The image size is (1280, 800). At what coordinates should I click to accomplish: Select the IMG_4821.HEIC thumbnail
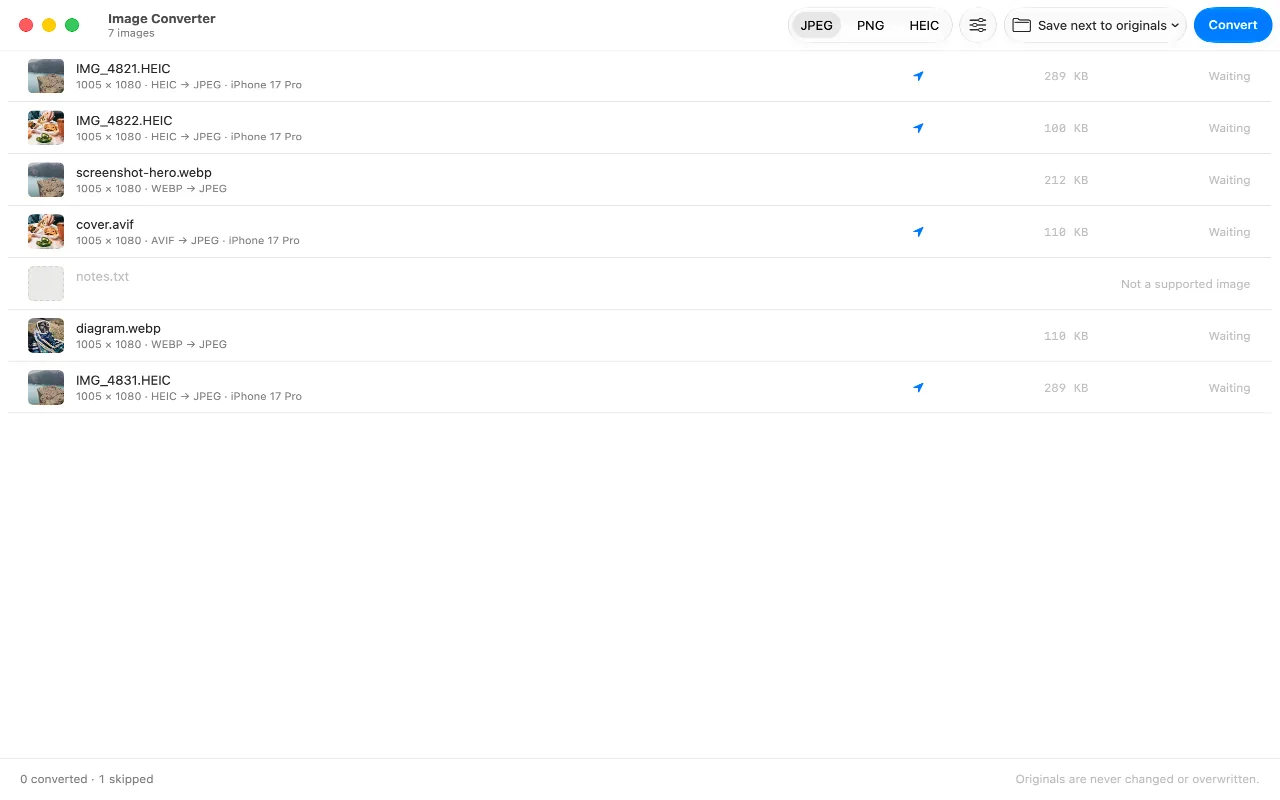coord(46,76)
